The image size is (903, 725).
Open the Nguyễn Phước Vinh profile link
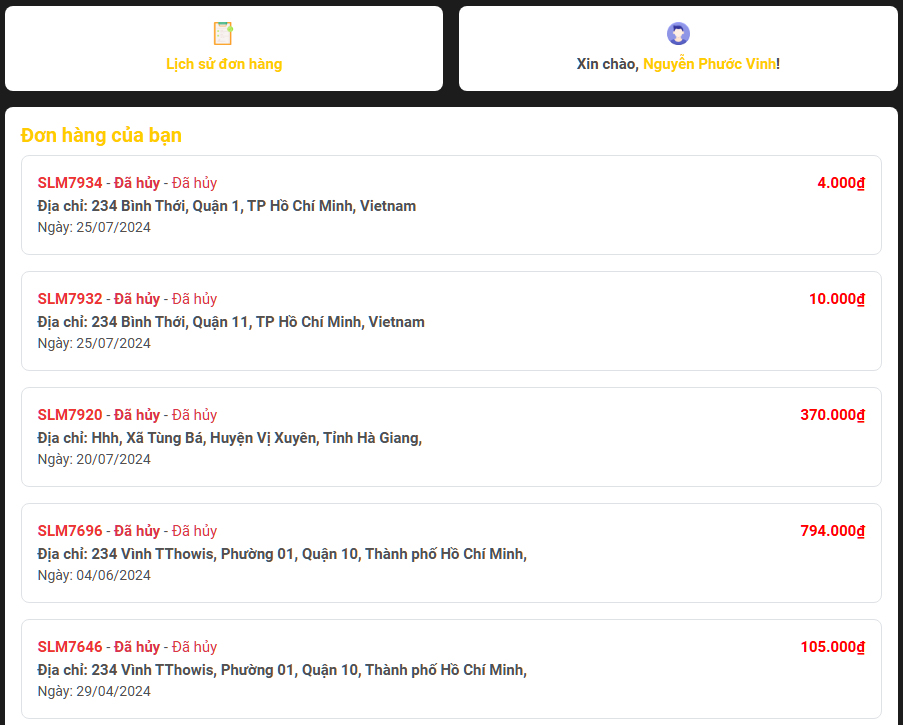tap(709, 64)
